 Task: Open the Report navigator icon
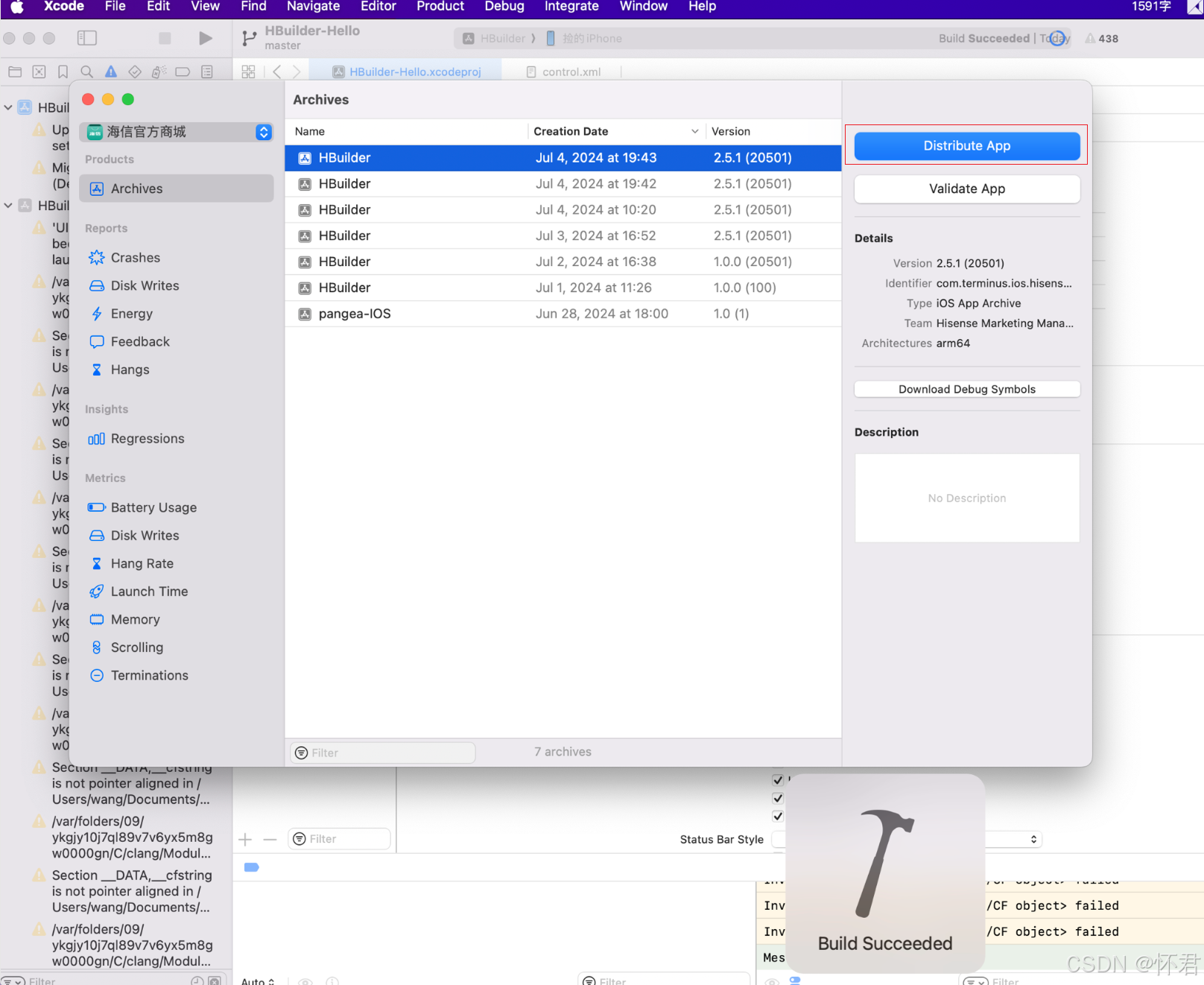[206, 72]
